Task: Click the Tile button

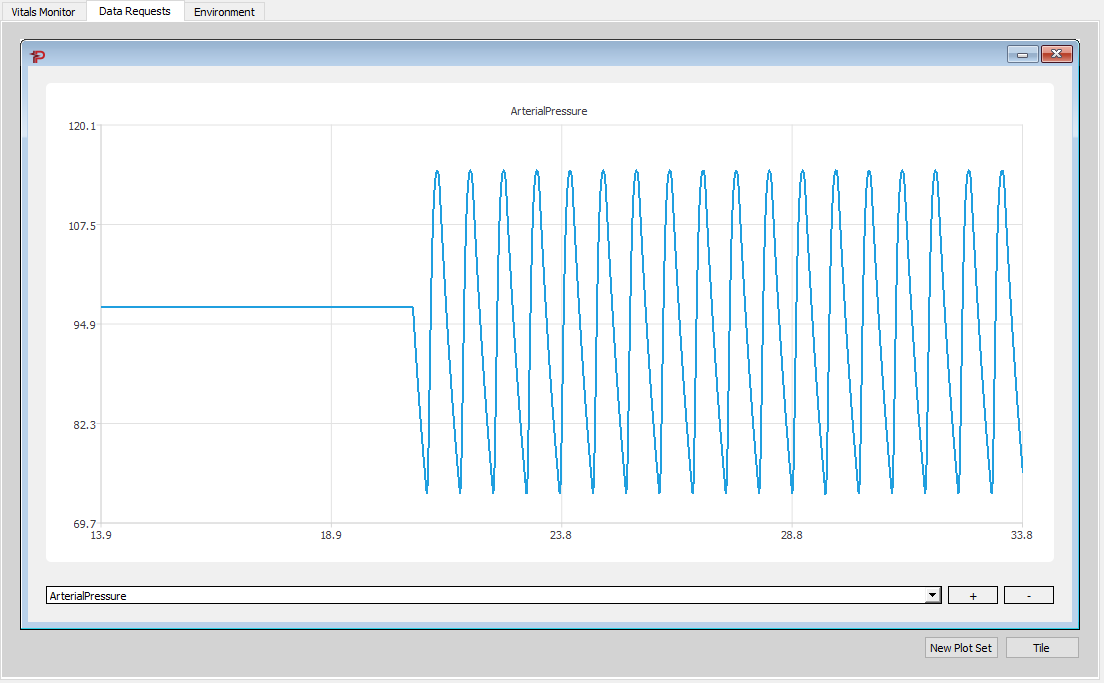Action: (1042, 648)
